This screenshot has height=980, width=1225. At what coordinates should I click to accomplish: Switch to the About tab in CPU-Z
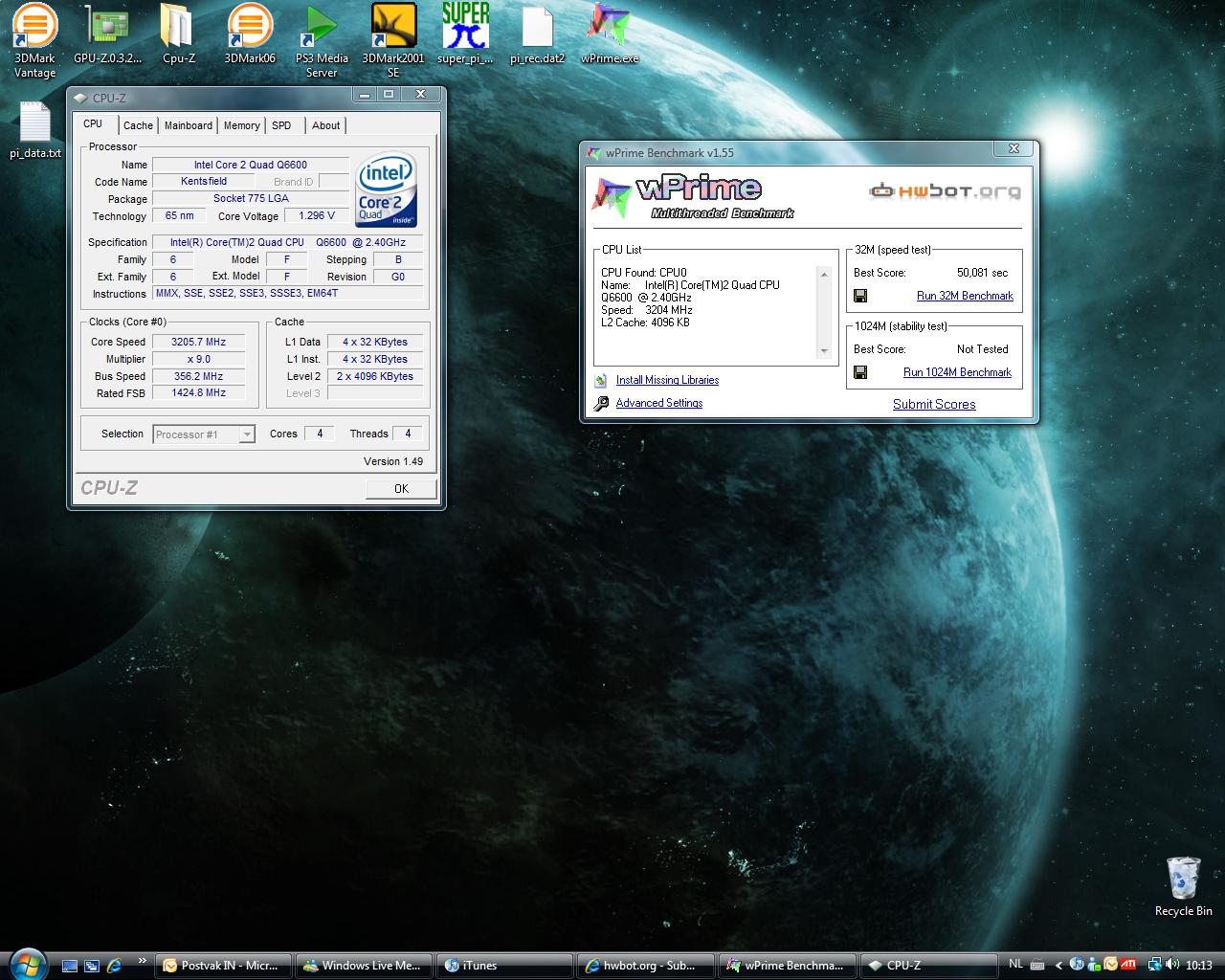click(325, 125)
